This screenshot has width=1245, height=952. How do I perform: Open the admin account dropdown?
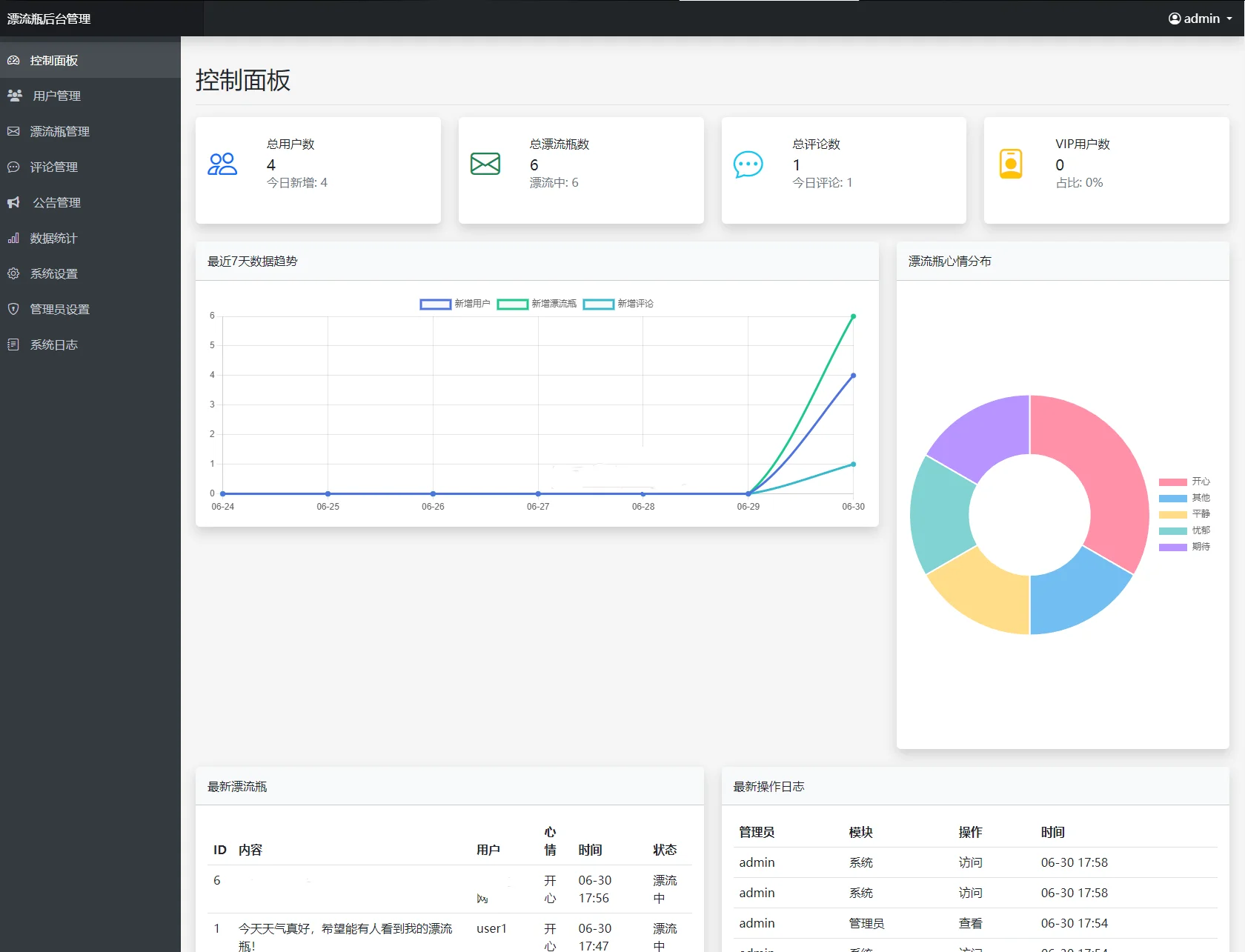[1200, 19]
